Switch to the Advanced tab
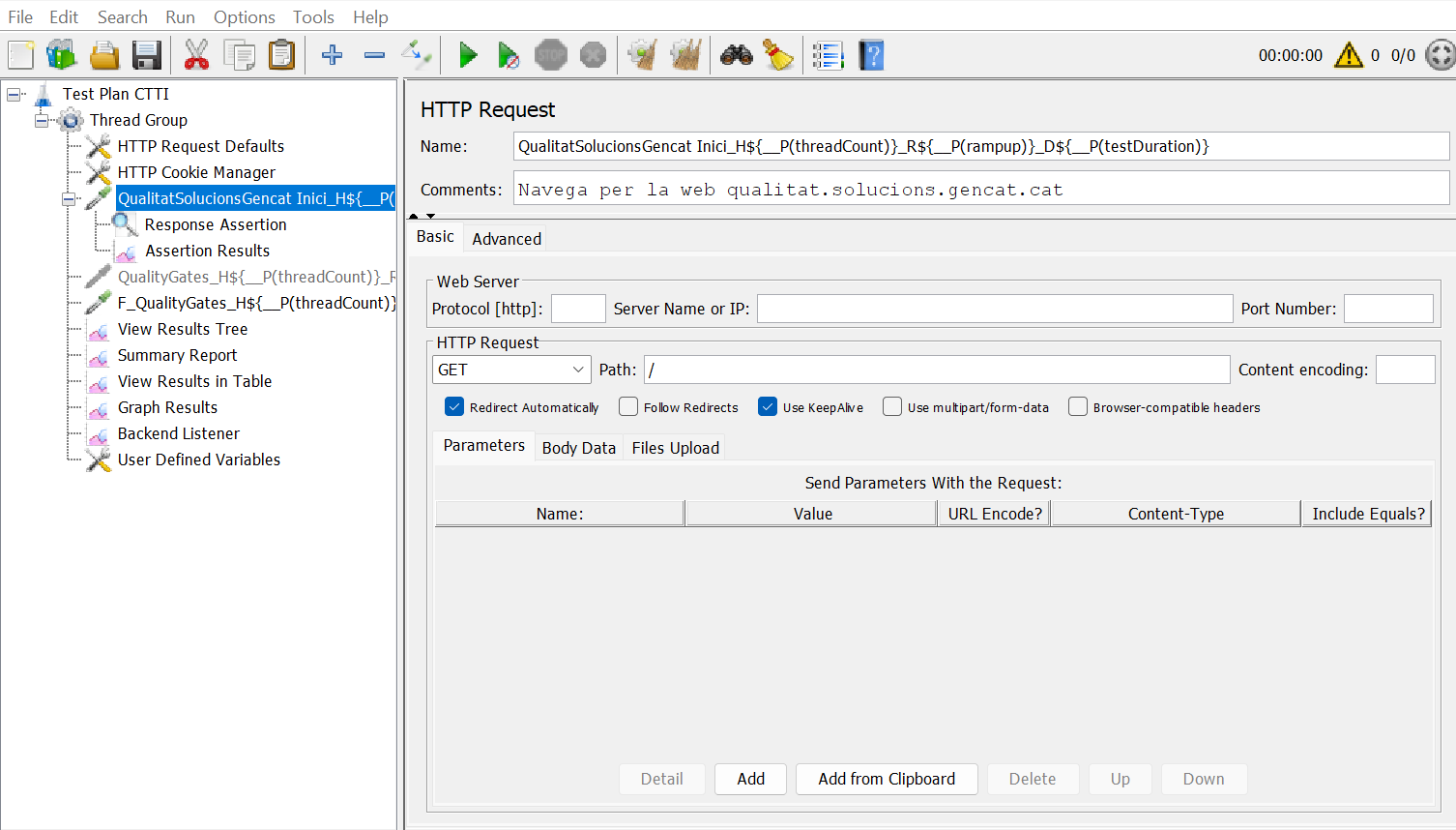1456x830 pixels. point(507,238)
